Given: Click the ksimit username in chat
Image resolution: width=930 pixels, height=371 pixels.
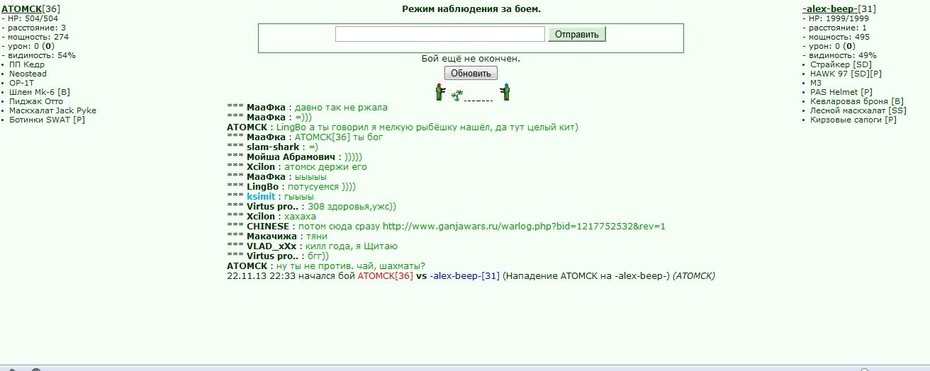Looking at the screenshot, I should point(261,197).
